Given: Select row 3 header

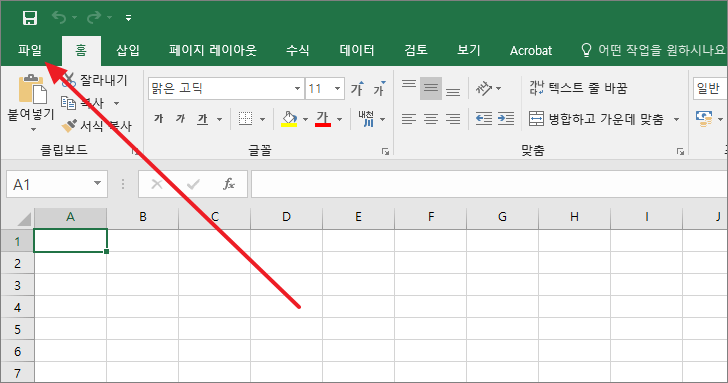Looking at the screenshot, I should [x=18, y=285].
